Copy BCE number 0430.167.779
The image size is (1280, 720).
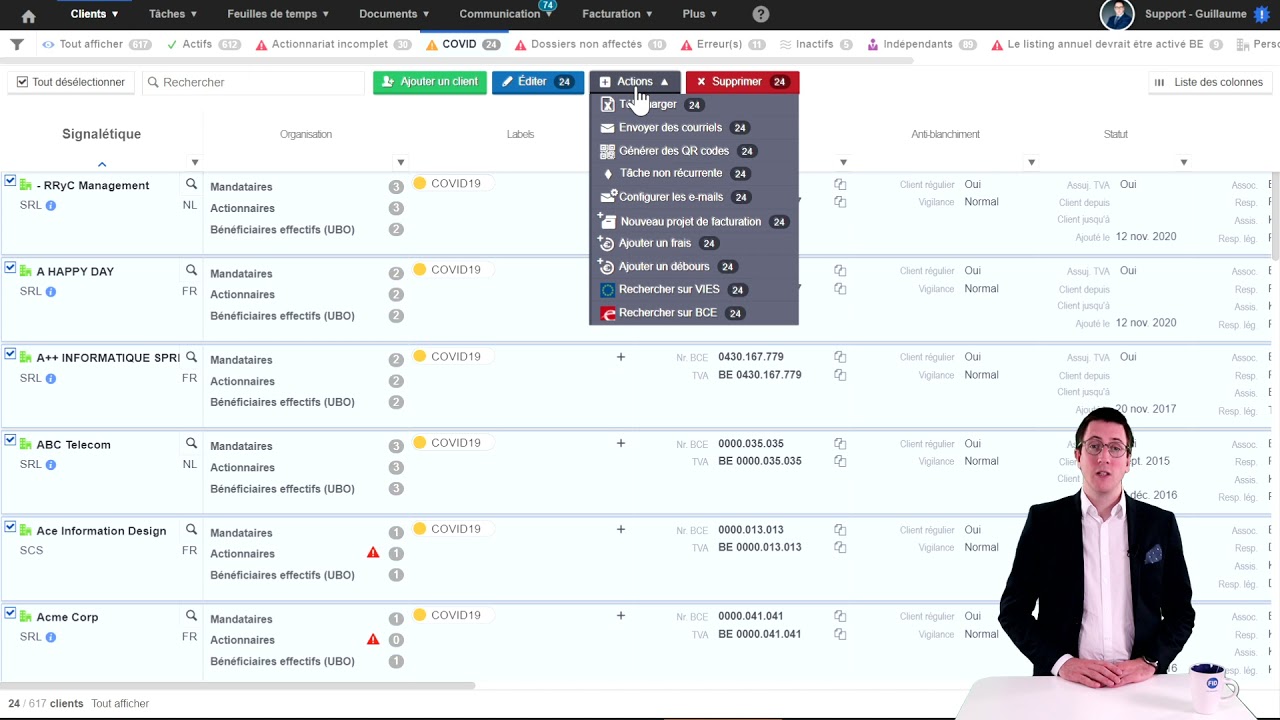840,357
